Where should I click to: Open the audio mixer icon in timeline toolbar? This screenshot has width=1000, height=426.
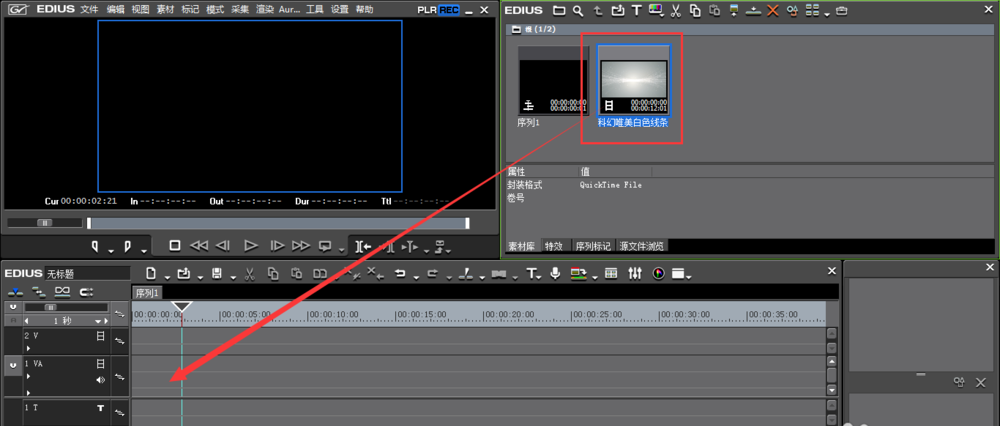click(634, 273)
